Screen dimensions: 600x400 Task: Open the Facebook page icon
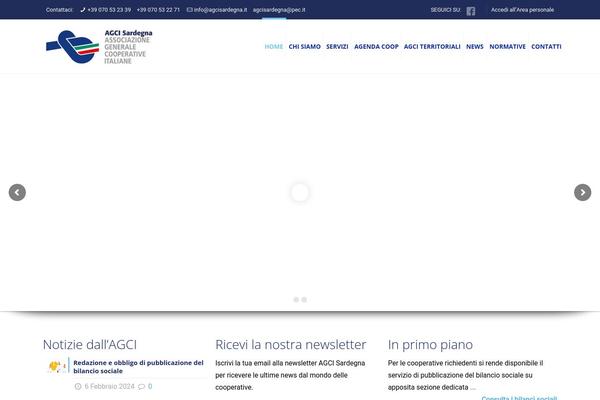click(x=471, y=10)
